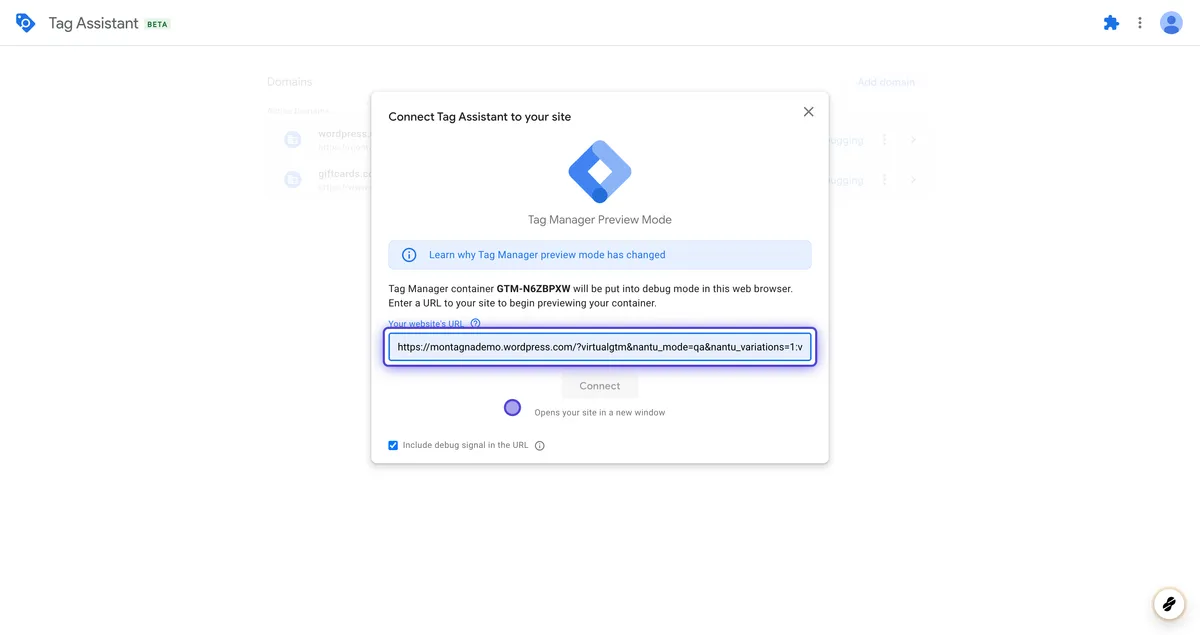The height and width of the screenshot is (635, 1200).
Task: Click Add domain link
Action: [x=886, y=82]
